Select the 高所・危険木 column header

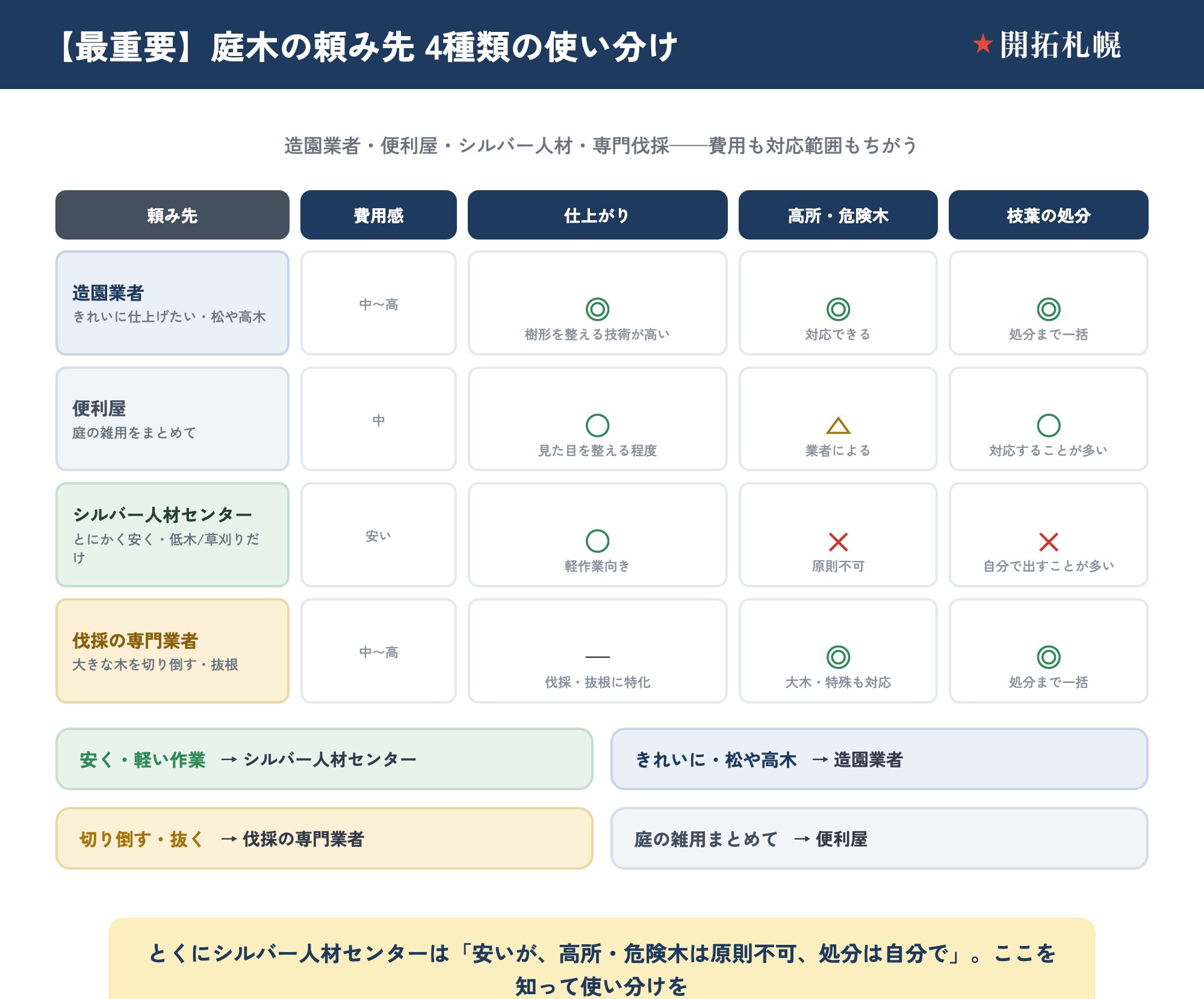point(838,215)
